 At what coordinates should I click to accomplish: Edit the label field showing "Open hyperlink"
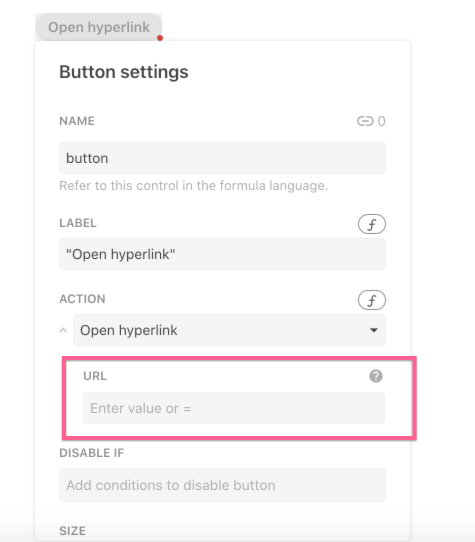pos(222,254)
